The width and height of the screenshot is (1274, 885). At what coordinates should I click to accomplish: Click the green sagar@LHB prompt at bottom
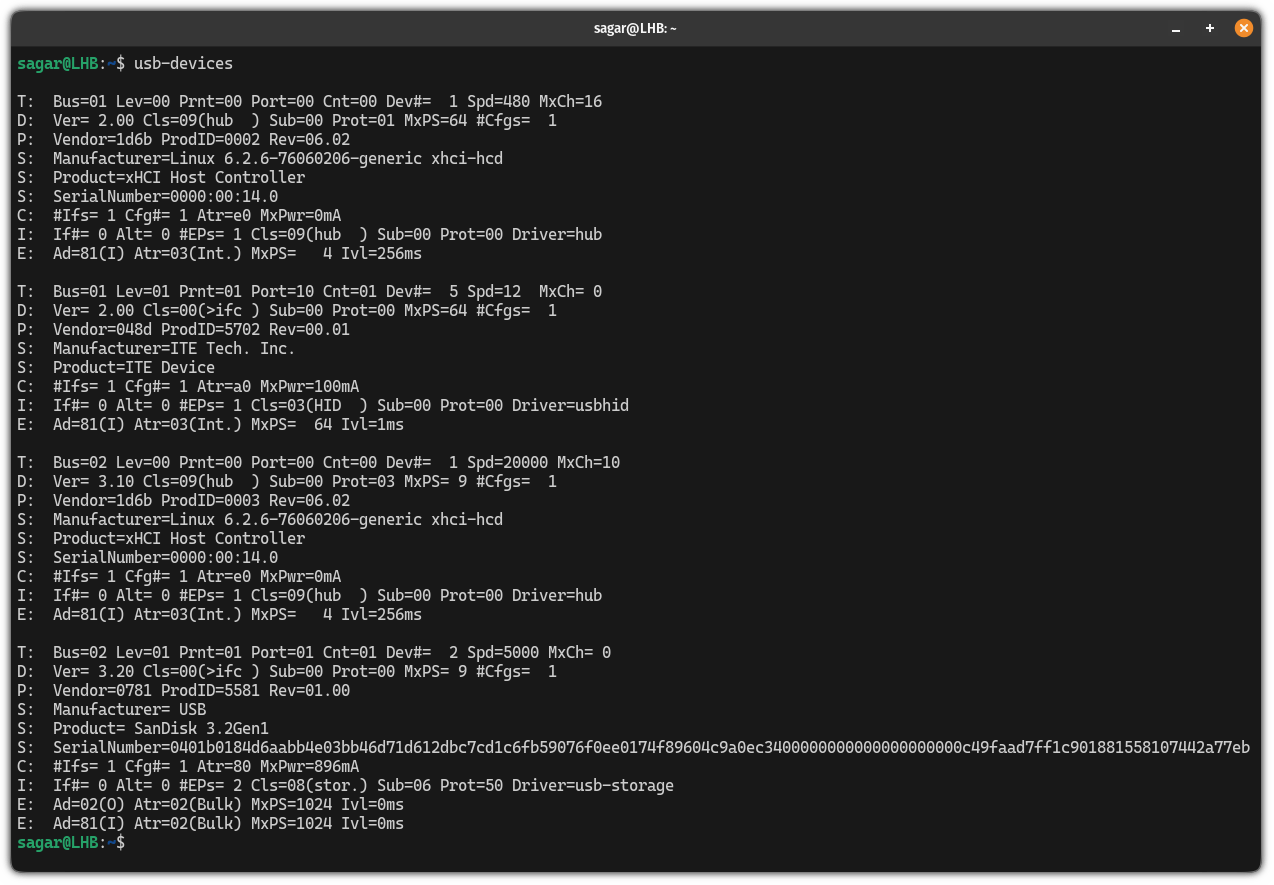[58, 842]
